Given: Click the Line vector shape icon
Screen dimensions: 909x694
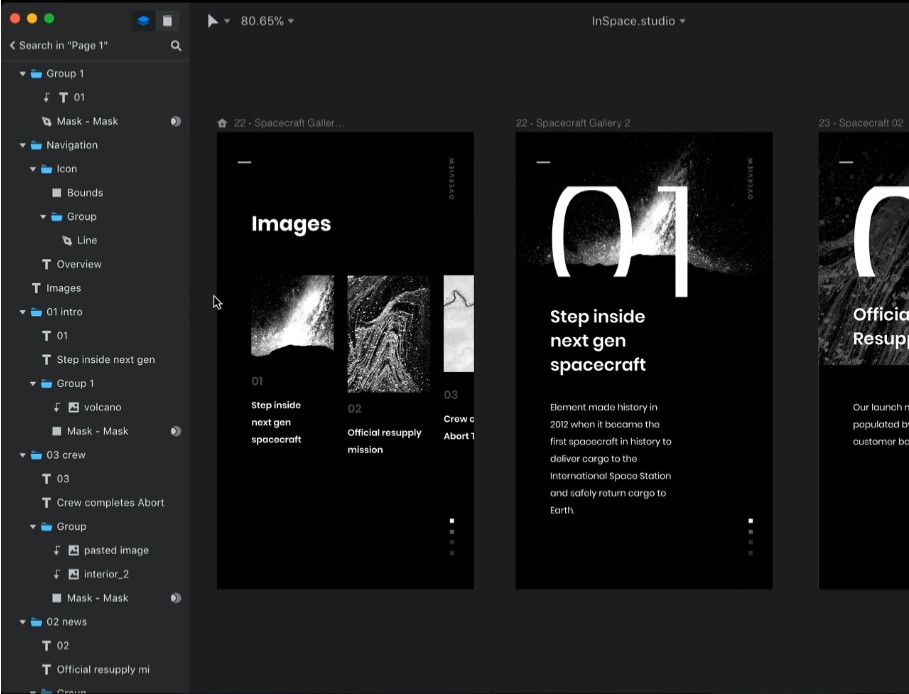Looking at the screenshot, I should 67,241.
